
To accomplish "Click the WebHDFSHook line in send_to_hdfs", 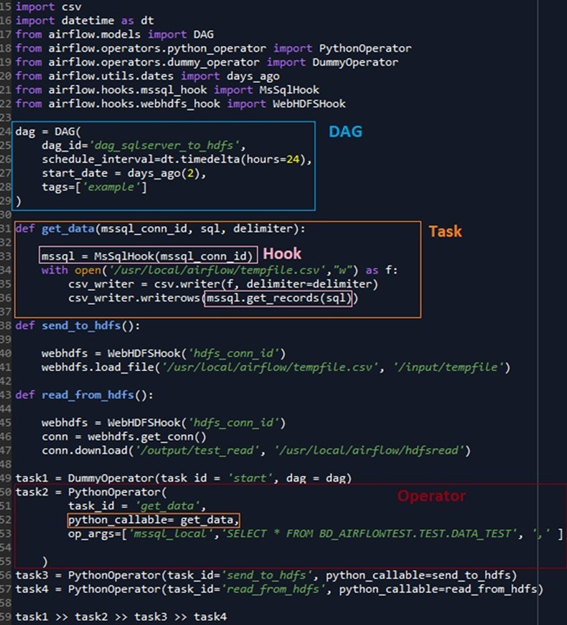I will pos(163,354).
